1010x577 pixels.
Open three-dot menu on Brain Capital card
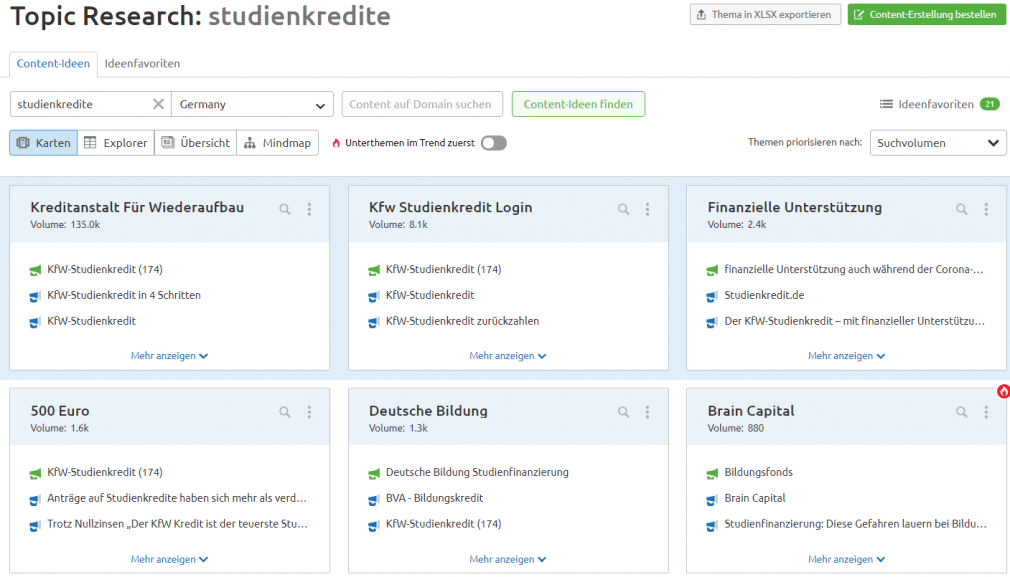[x=986, y=412]
